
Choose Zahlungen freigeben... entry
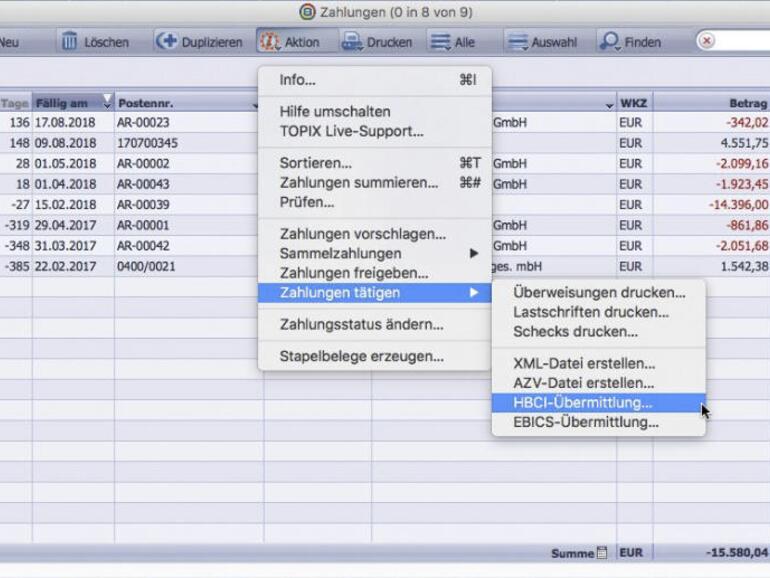[x=375, y=273]
